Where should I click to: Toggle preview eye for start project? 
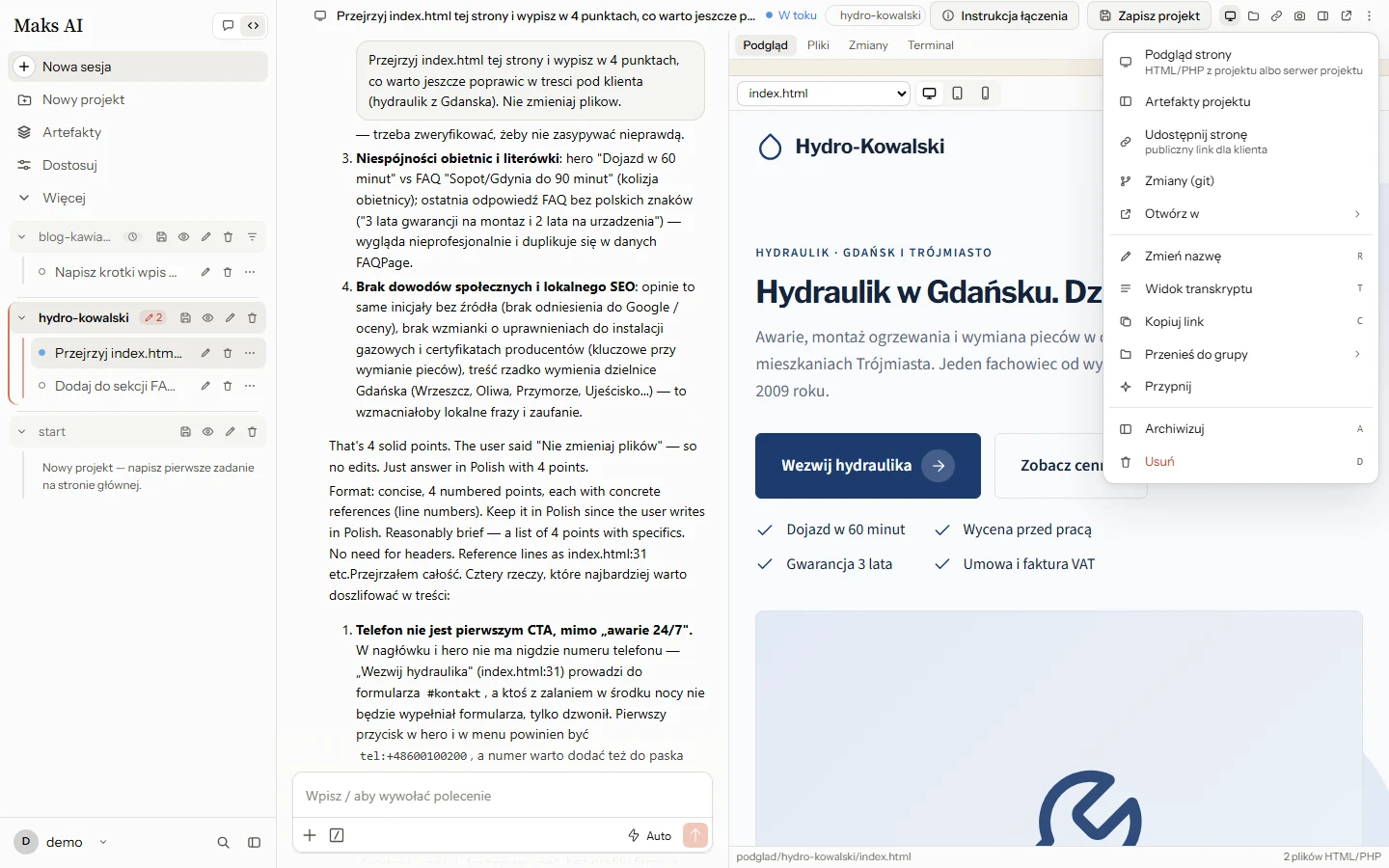207,432
